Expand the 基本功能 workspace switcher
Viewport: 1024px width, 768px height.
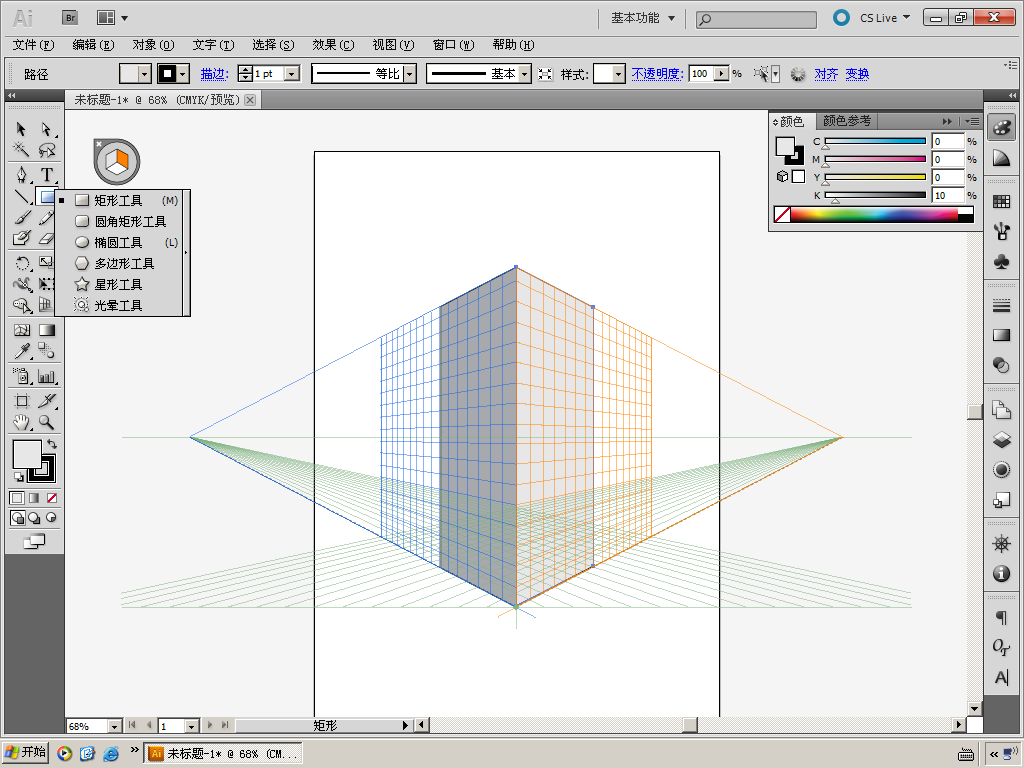coord(643,18)
